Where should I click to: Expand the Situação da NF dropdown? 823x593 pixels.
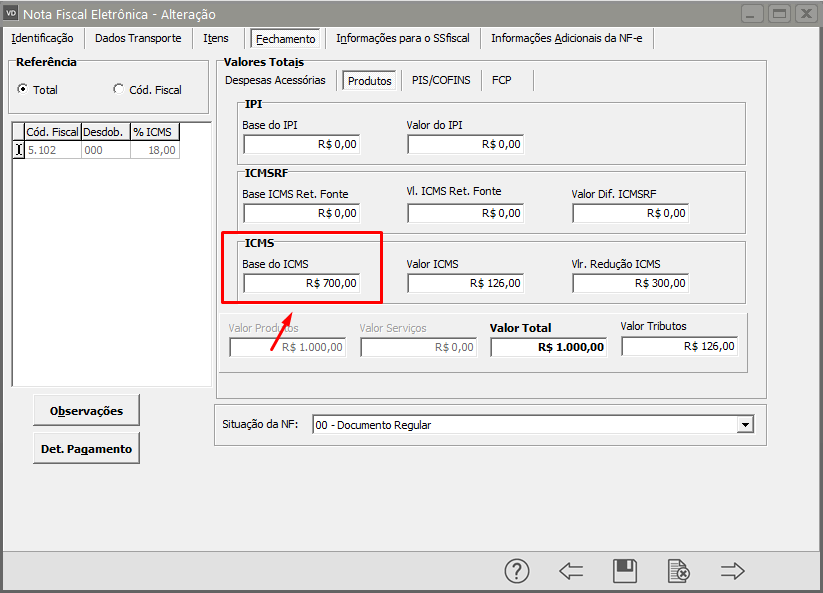click(x=744, y=425)
